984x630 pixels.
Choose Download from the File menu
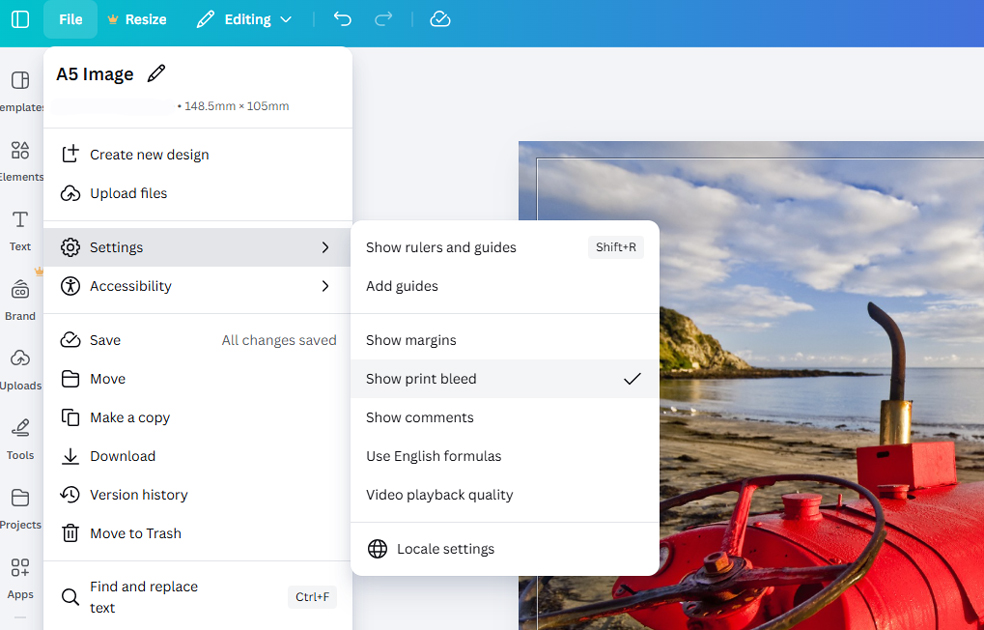(x=198, y=456)
